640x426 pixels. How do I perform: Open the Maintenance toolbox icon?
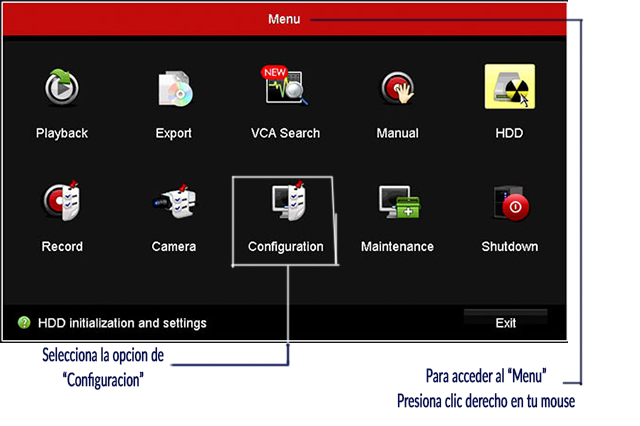397,202
